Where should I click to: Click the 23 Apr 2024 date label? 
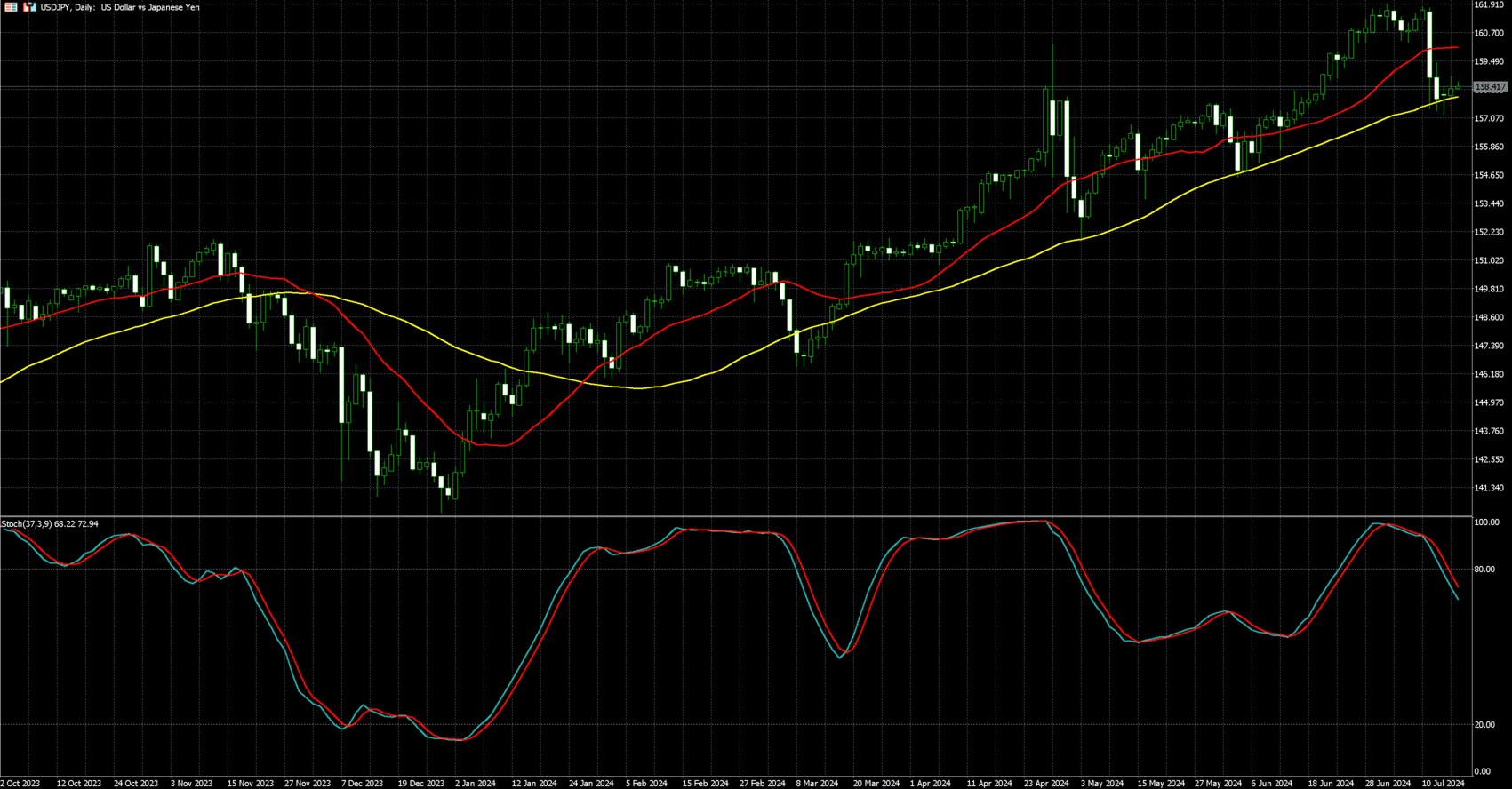[x=1046, y=783]
